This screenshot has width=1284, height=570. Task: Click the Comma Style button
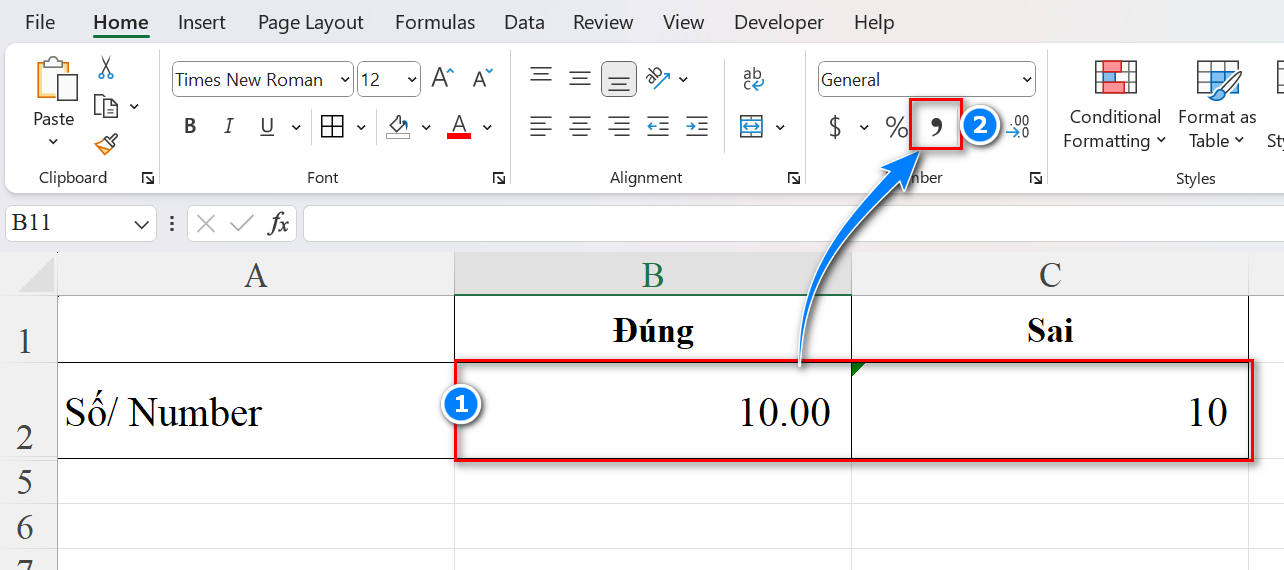(936, 126)
